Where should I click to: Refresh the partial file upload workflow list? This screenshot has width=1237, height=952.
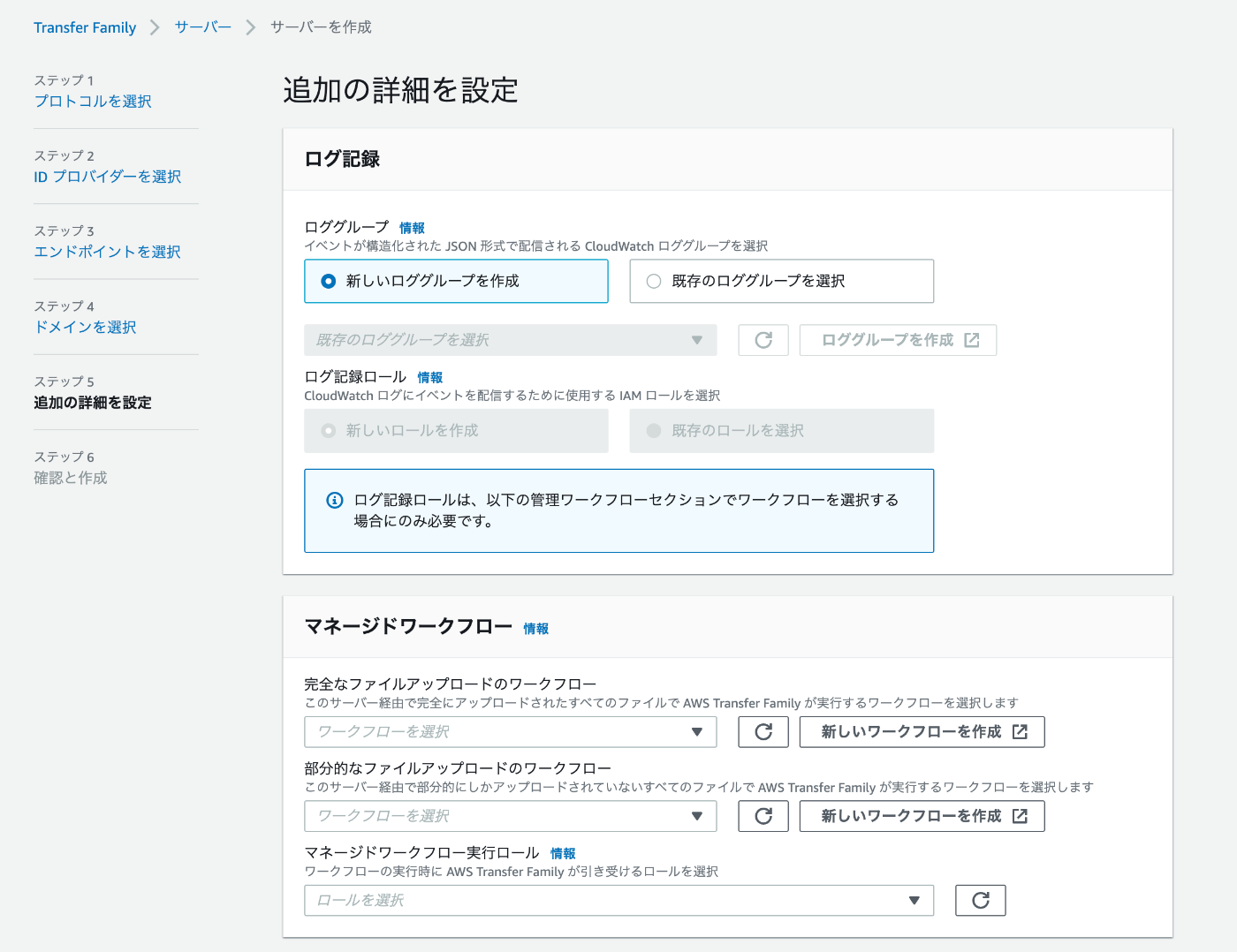coord(763,816)
